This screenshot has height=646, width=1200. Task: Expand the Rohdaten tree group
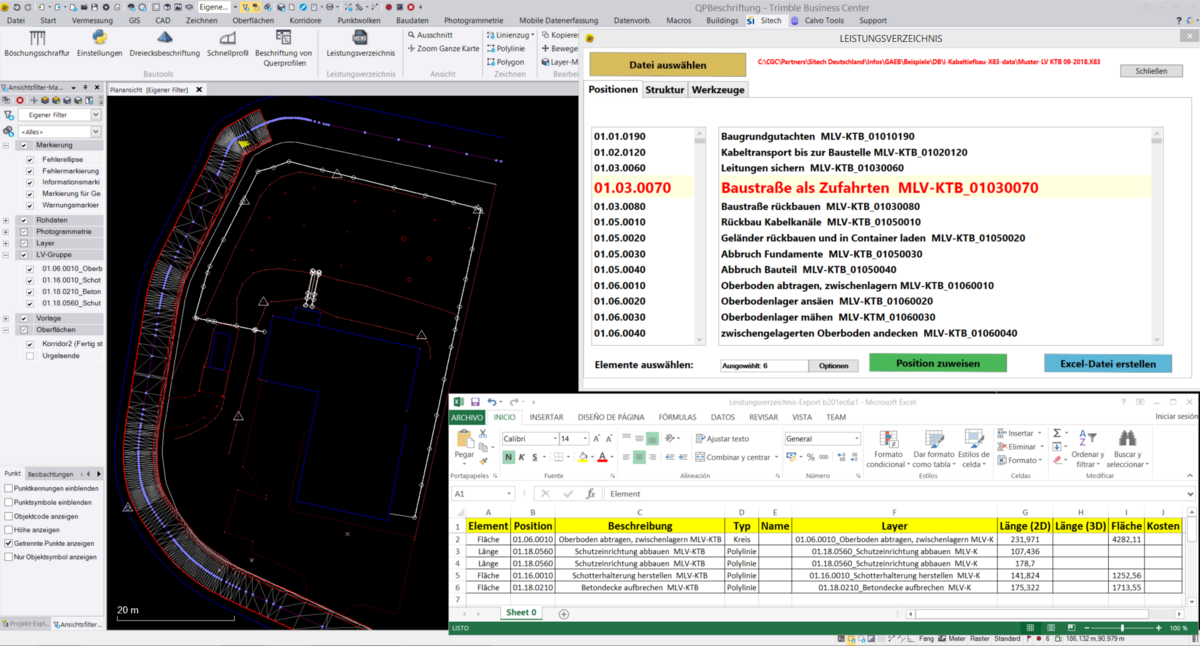click(x=7, y=220)
